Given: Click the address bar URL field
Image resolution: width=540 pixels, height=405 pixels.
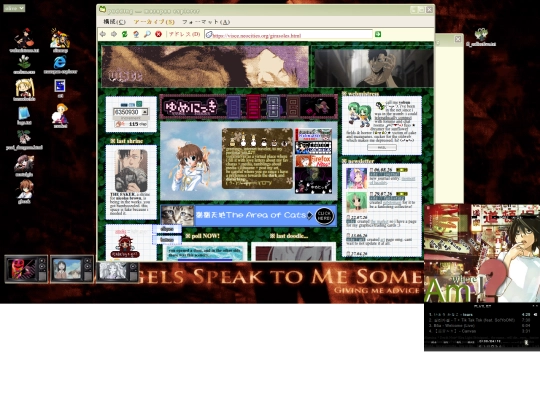Looking at the screenshot, I should tap(289, 34).
